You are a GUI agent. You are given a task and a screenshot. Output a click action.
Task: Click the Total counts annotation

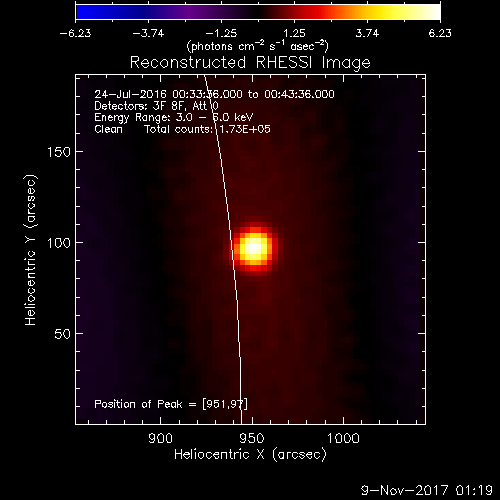tap(207, 129)
